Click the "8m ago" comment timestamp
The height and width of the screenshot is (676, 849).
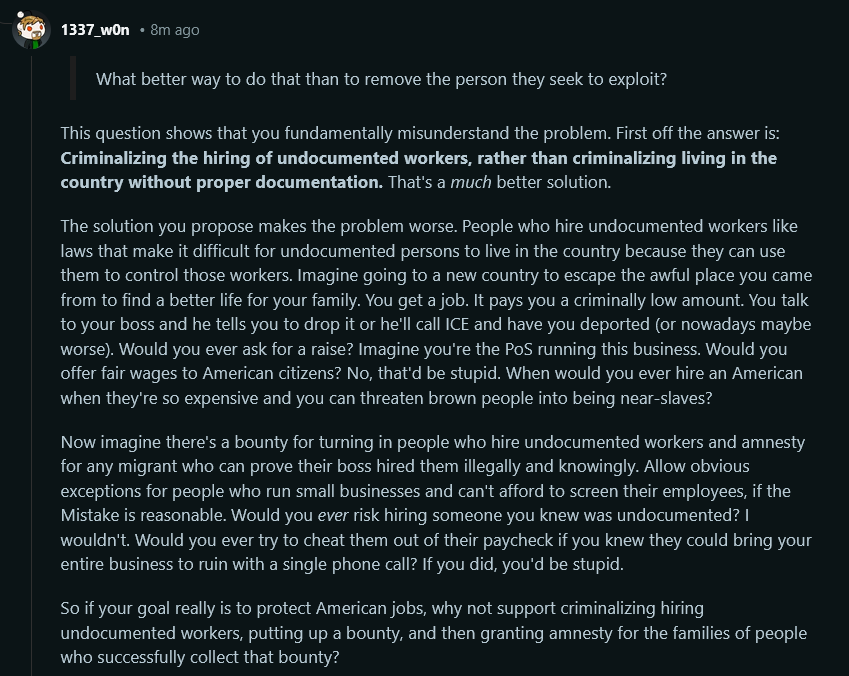(x=174, y=30)
